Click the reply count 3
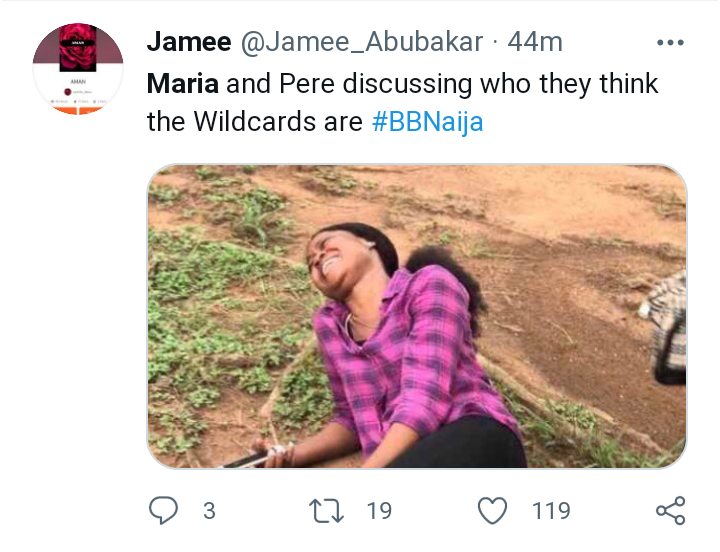Screen dimensions: 720x552 [x=209, y=511]
